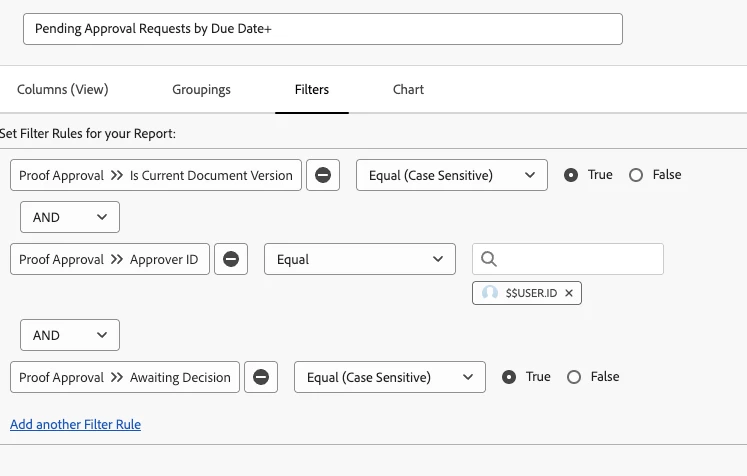747x476 pixels.
Task: Open the second AND operator dropdown
Action: tap(70, 335)
